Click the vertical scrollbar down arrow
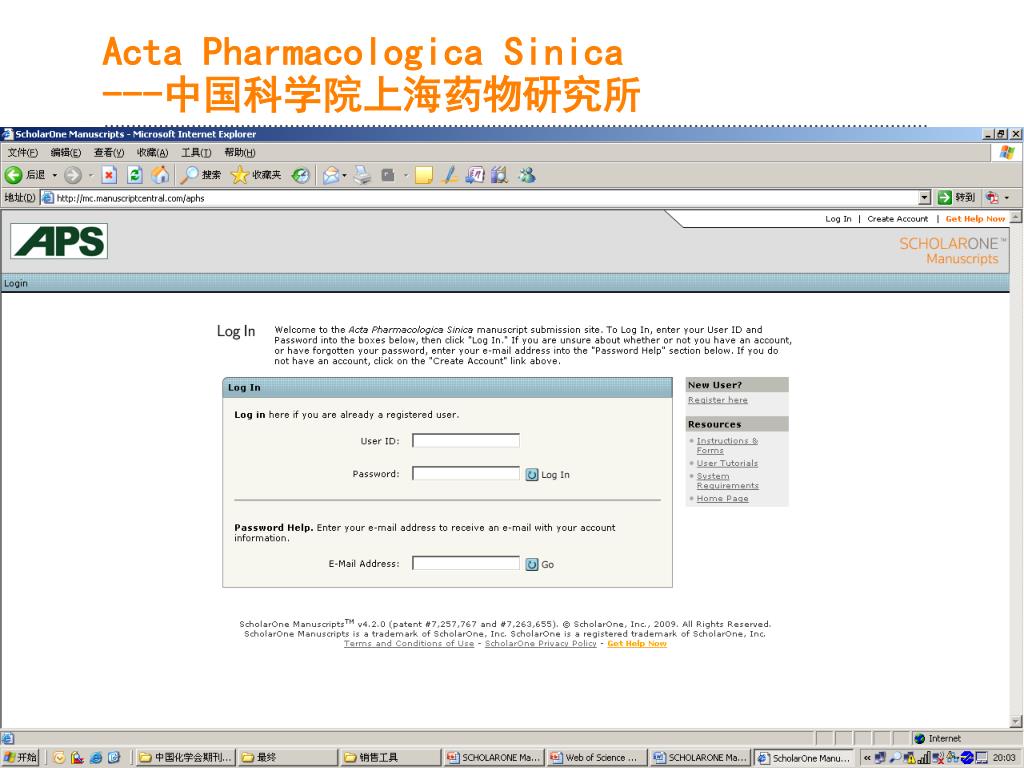This screenshot has width=1024, height=768. coord(1016,722)
